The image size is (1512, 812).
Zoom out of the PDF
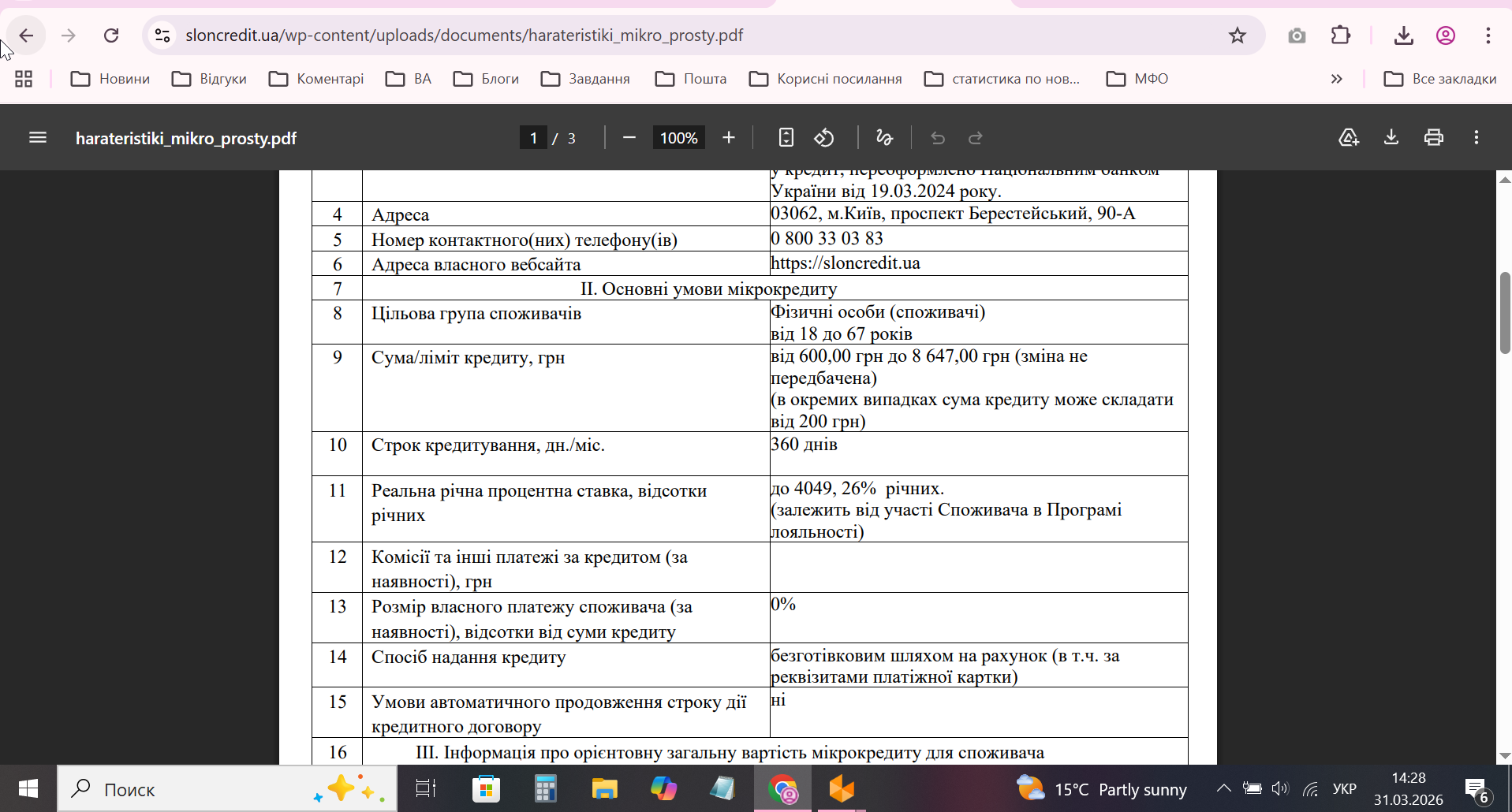(629, 138)
